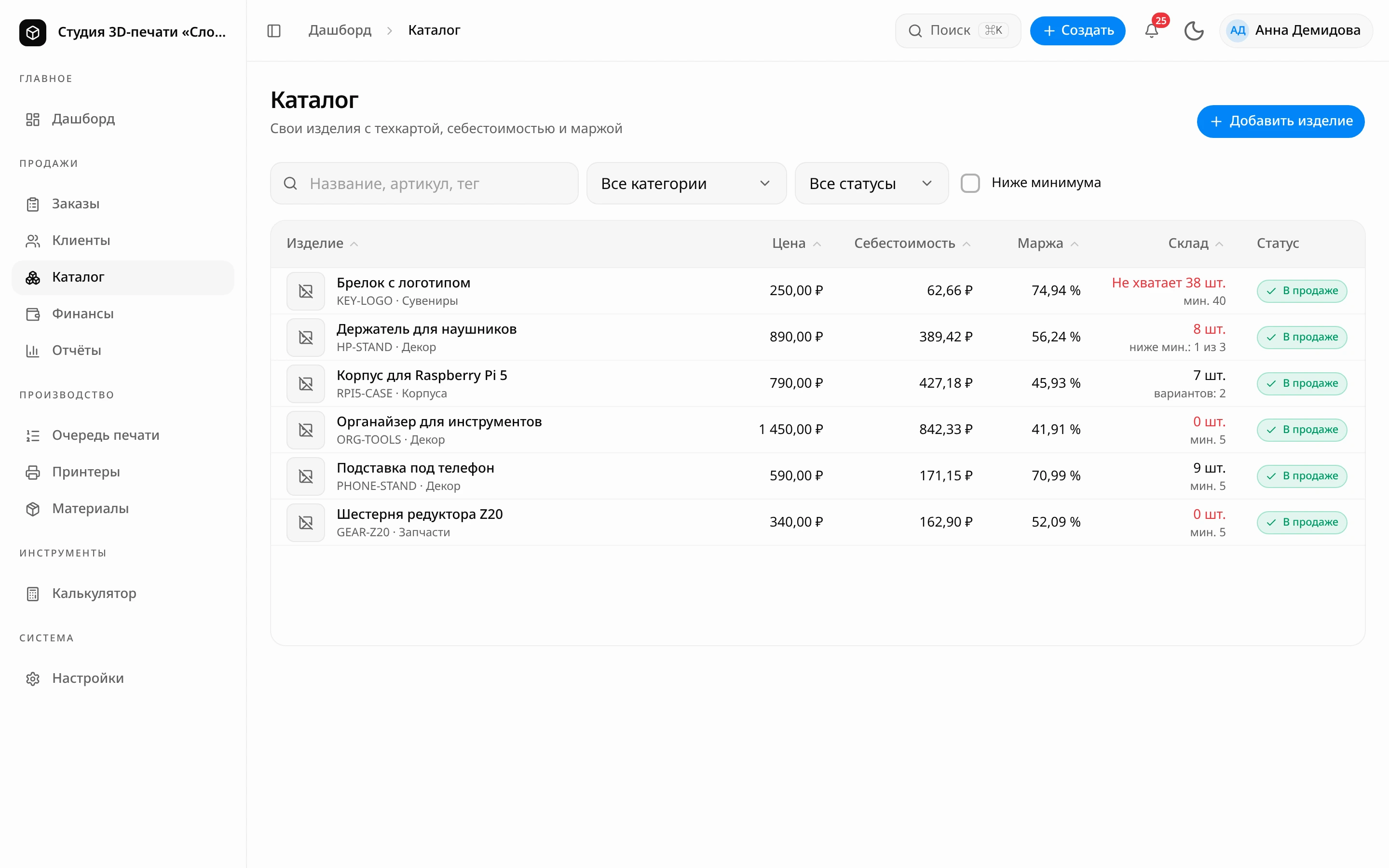
Task: Open Каталог in the sidebar
Action: [x=123, y=277]
